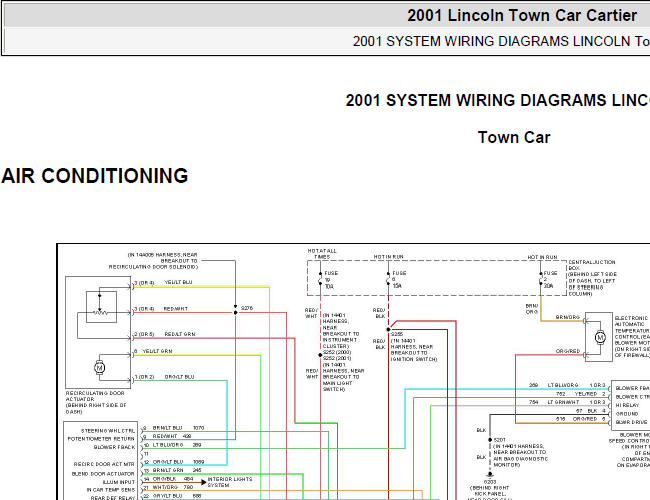The height and width of the screenshot is (500, 650).
Task: Select the 10A fuse symbol
Action: [320, 280]
